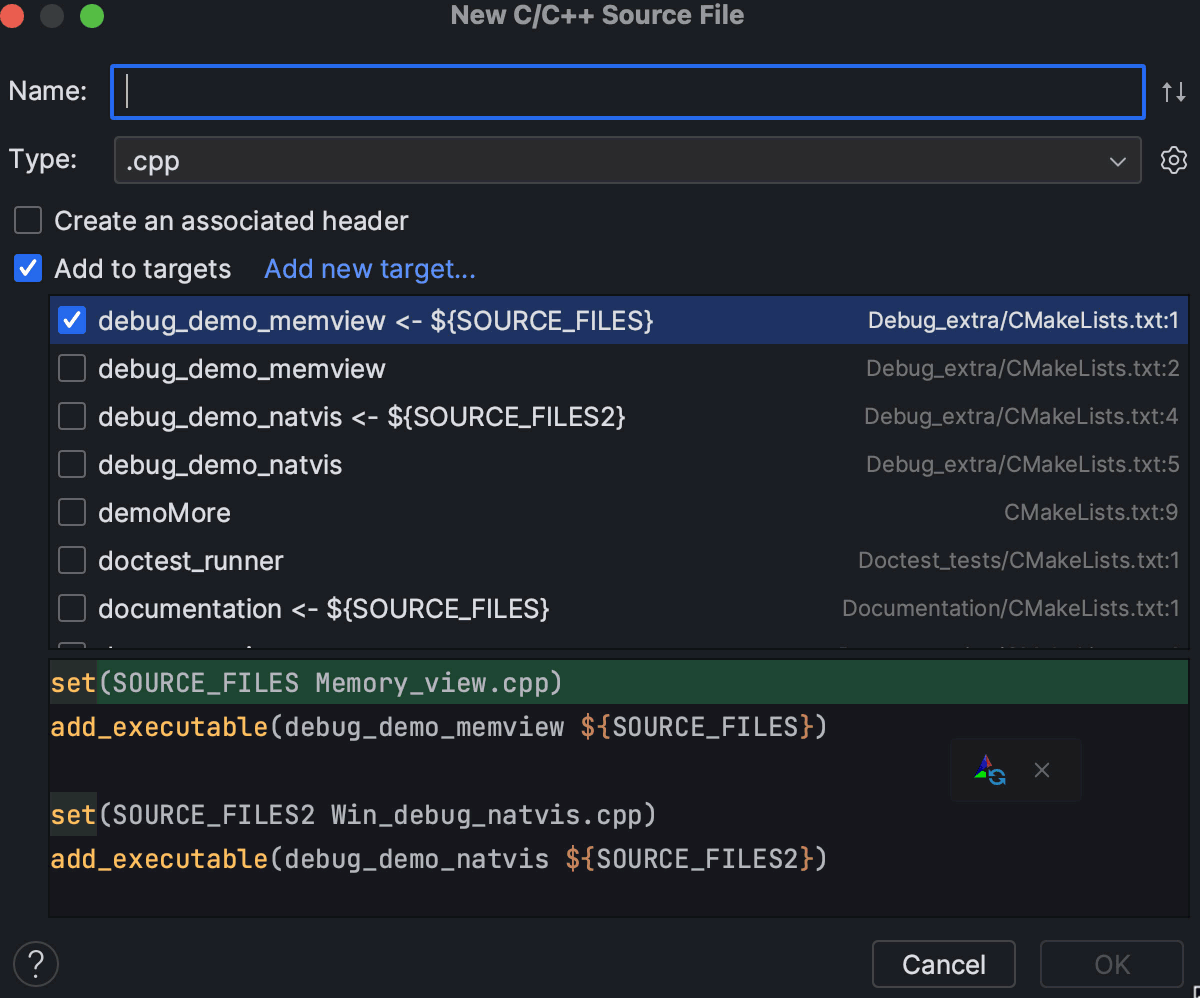
Task: Open help via the question mark icon
Action: 35,963
